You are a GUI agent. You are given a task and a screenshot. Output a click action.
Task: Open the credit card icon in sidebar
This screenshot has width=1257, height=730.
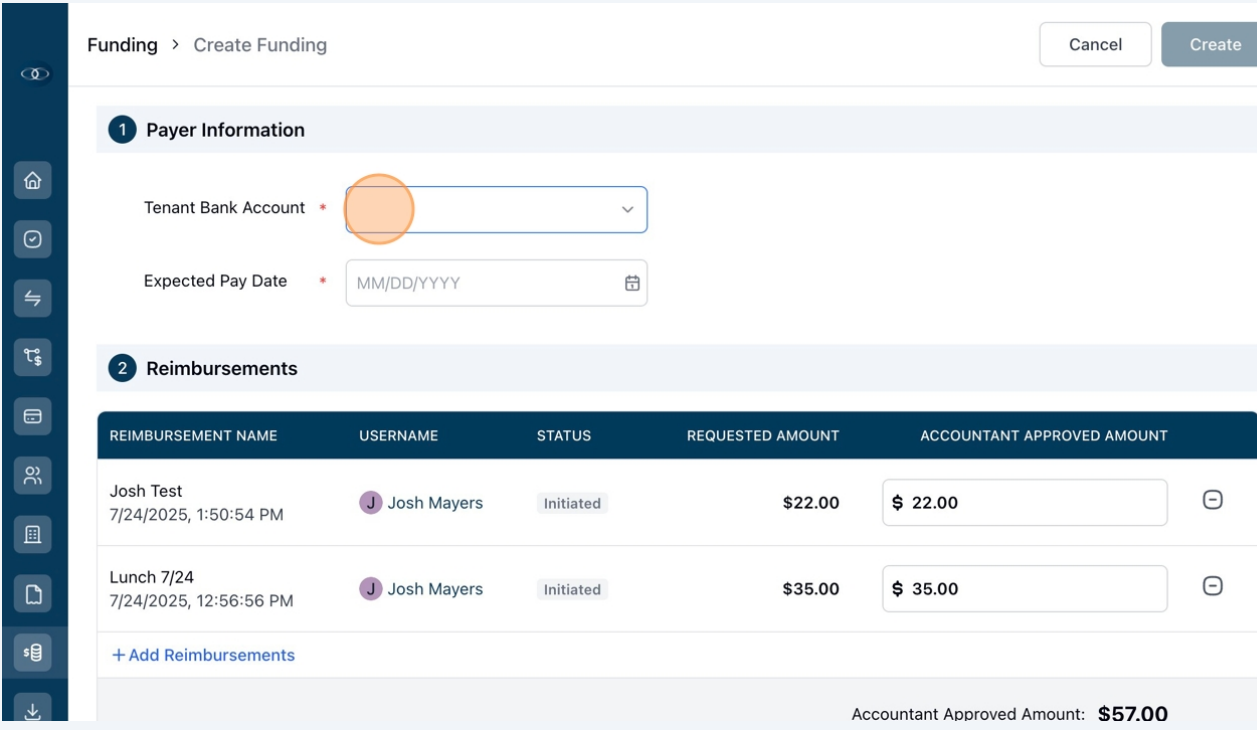[33, 417]
